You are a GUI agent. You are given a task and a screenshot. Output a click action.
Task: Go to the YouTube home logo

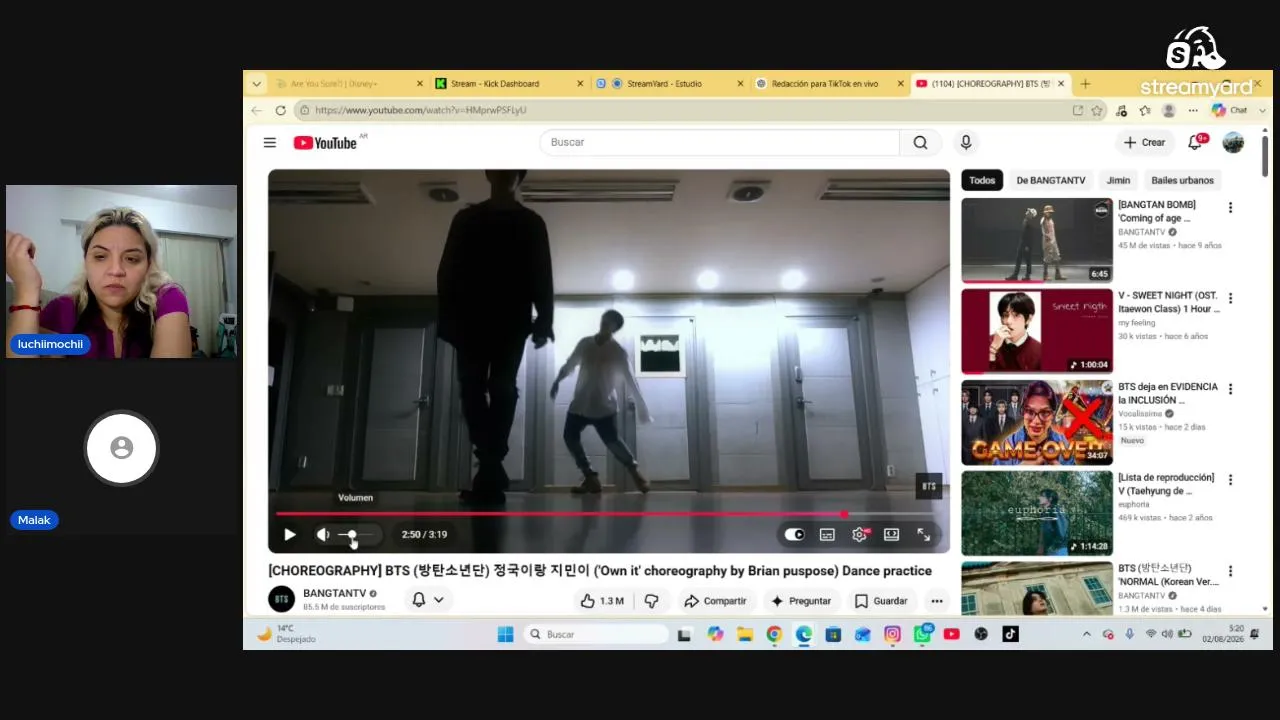325,143
